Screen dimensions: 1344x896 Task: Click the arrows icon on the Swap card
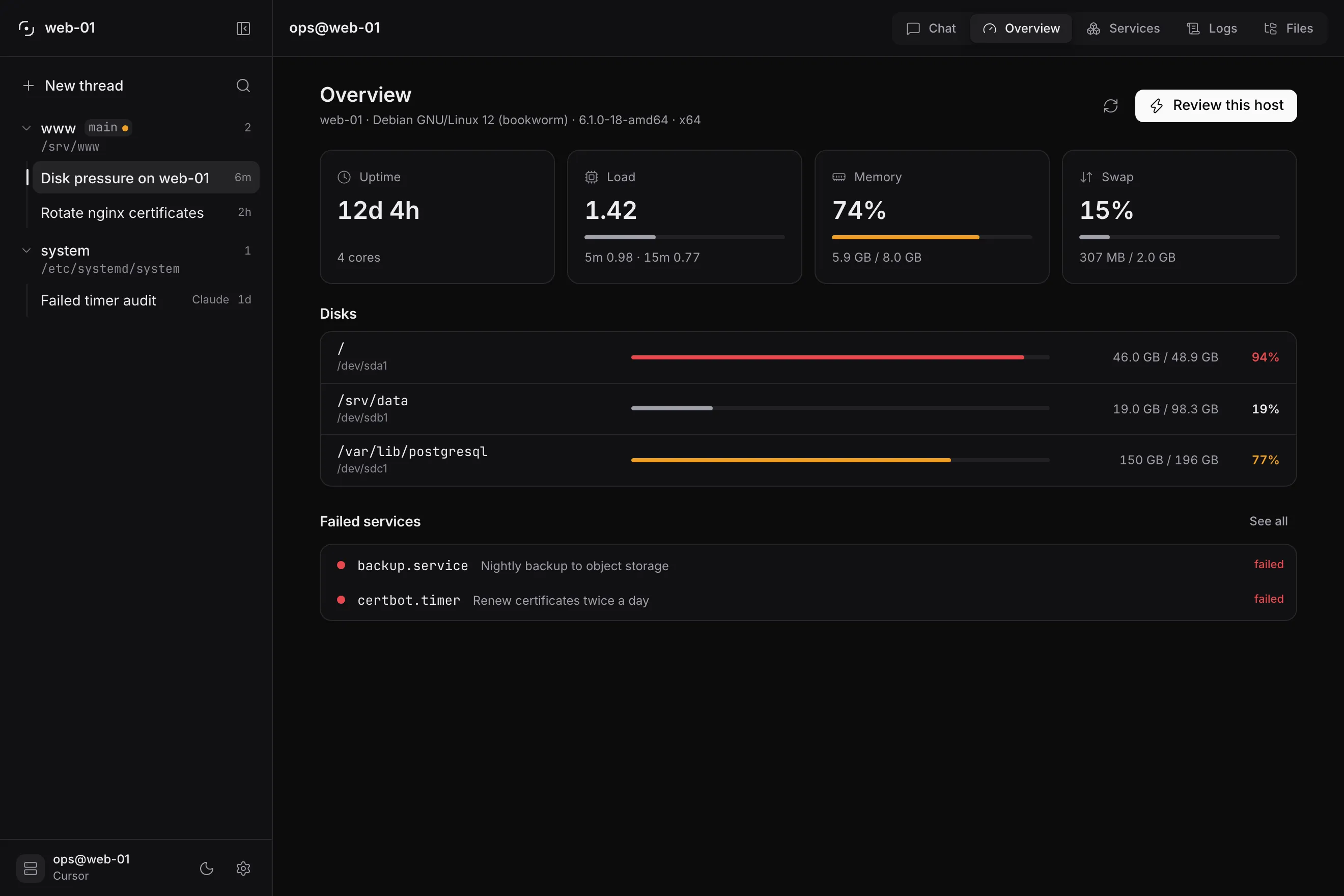tap(1086, 177)
